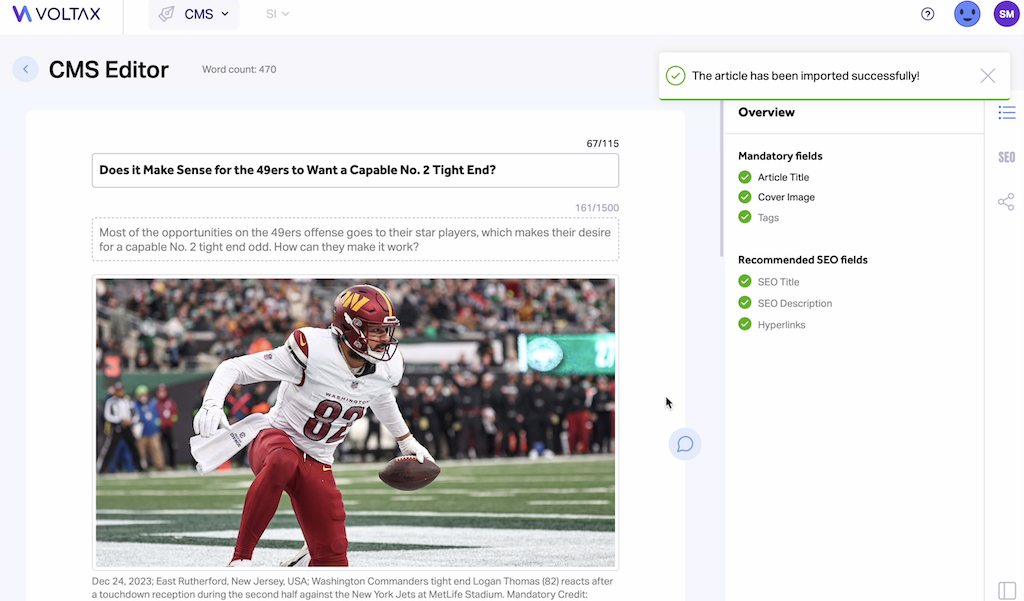Click the CMS Editor page heading
The image size is (1024, 601).
(x=108, y=70)
